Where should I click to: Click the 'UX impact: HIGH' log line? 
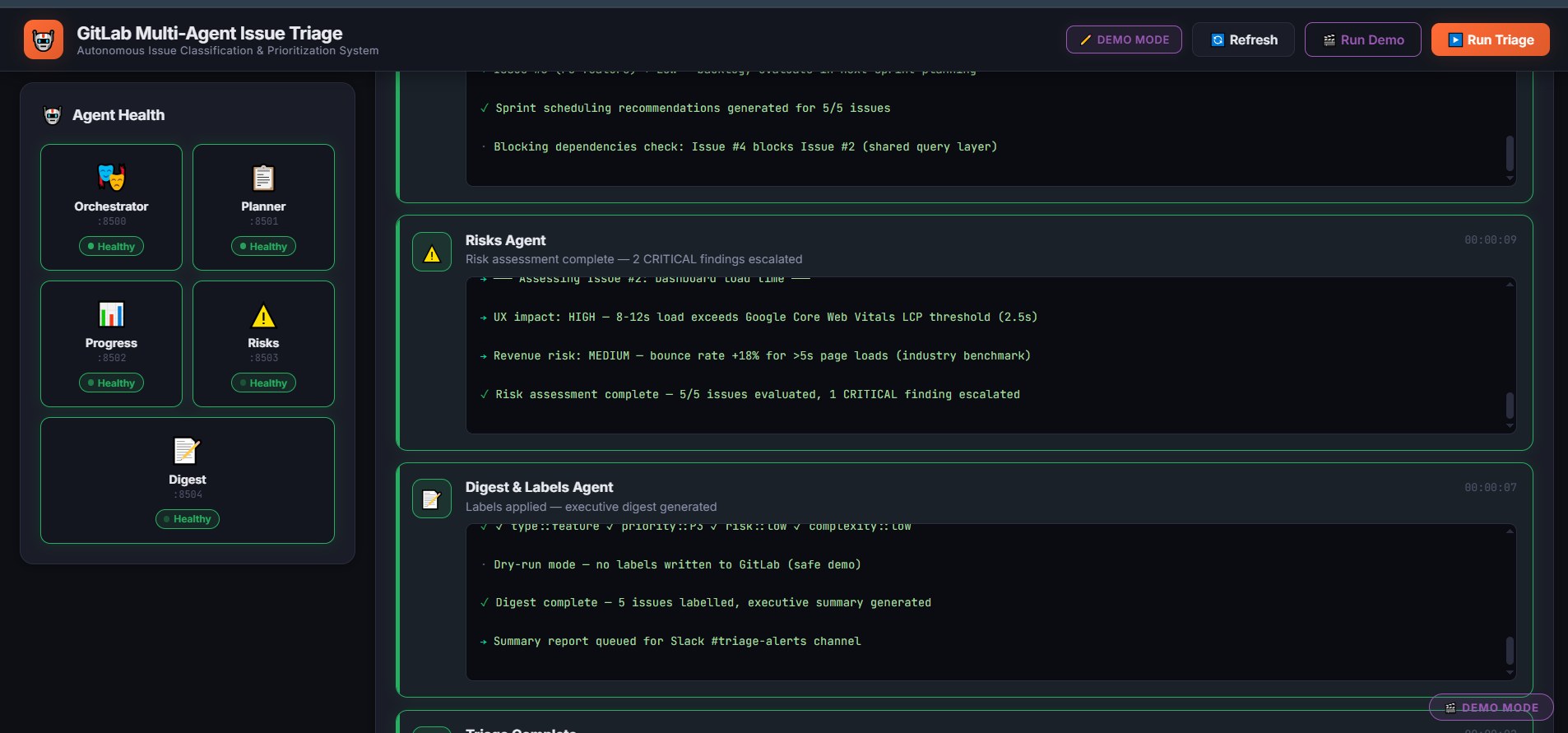pyautogui.click(x=758, y=318)
